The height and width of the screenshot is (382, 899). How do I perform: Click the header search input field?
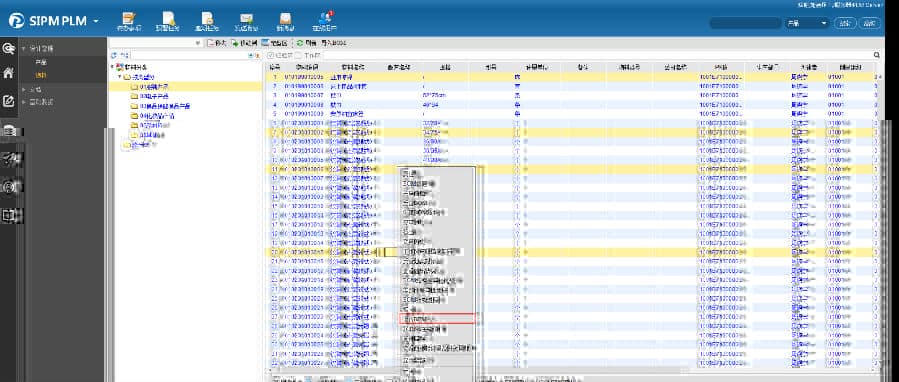(x=745, y=23)
